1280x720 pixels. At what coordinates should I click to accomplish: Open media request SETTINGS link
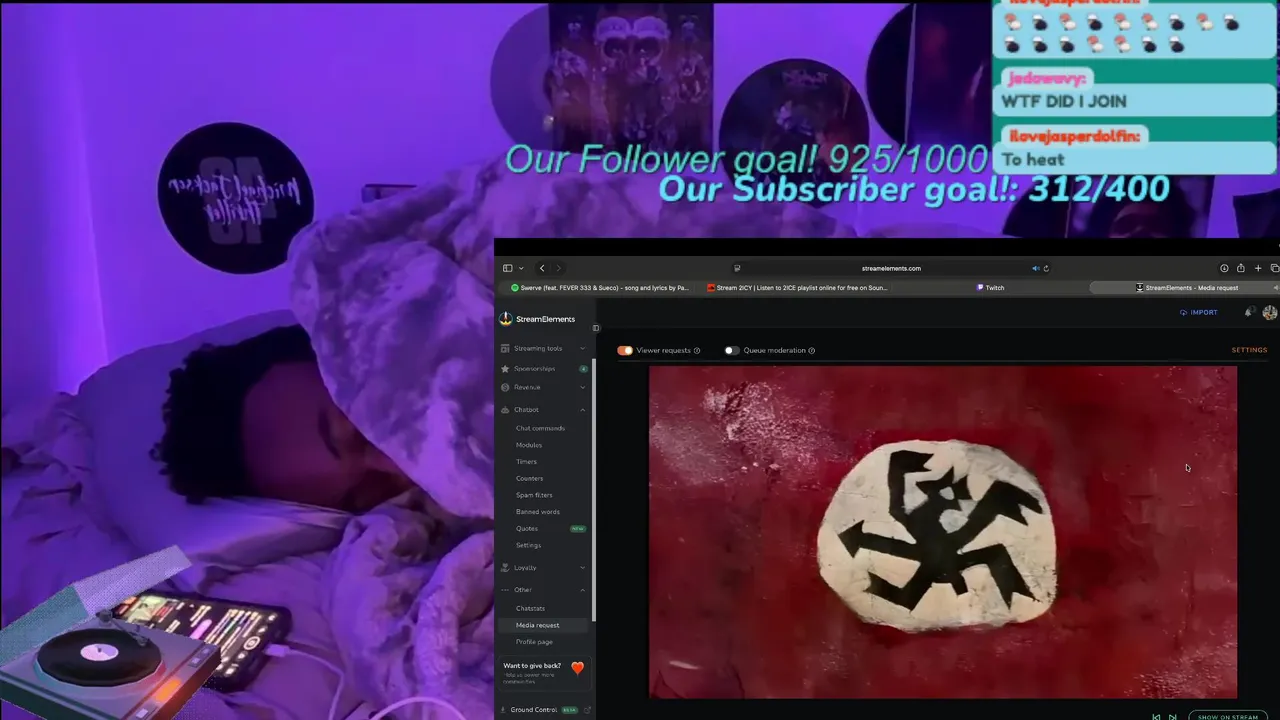(1249, 350)
